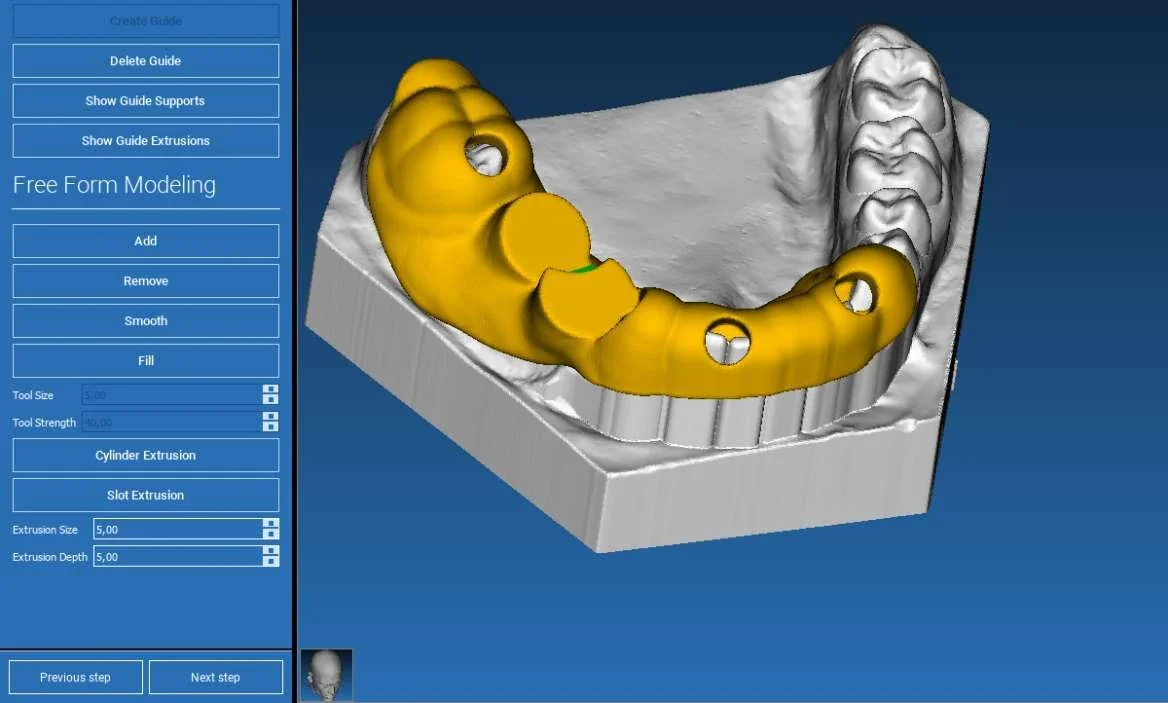Click the Delete Guide button
This screenshot has width=1168, height=703.
[x=146, y=61]
